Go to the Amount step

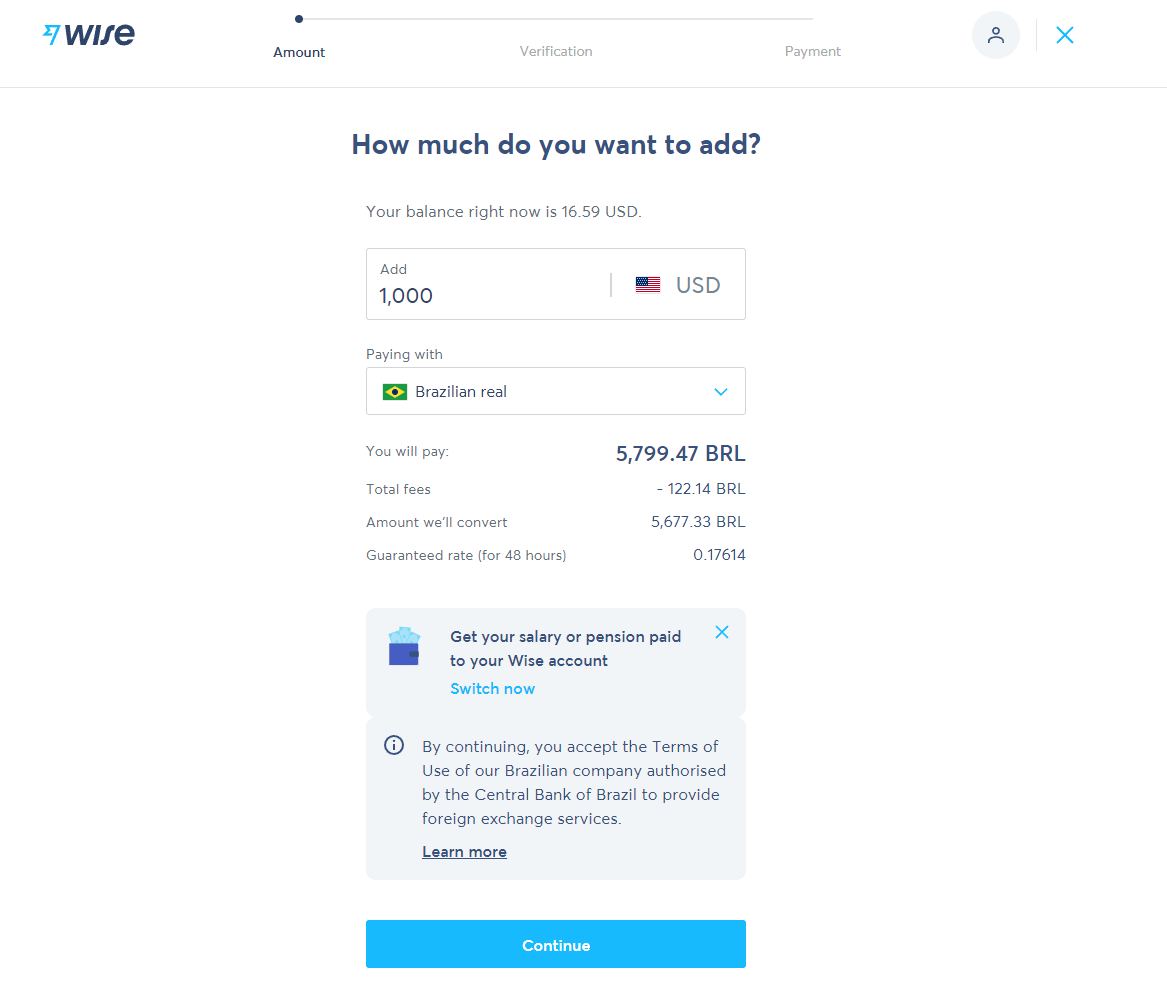coord(299,52)
